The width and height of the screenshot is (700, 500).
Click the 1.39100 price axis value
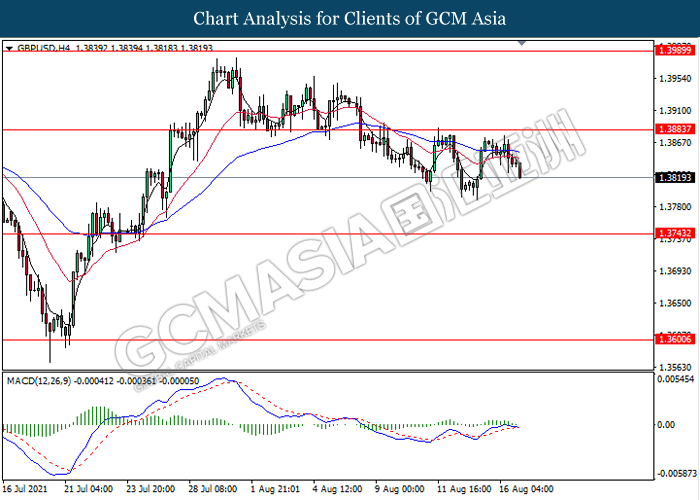point(675,110)
